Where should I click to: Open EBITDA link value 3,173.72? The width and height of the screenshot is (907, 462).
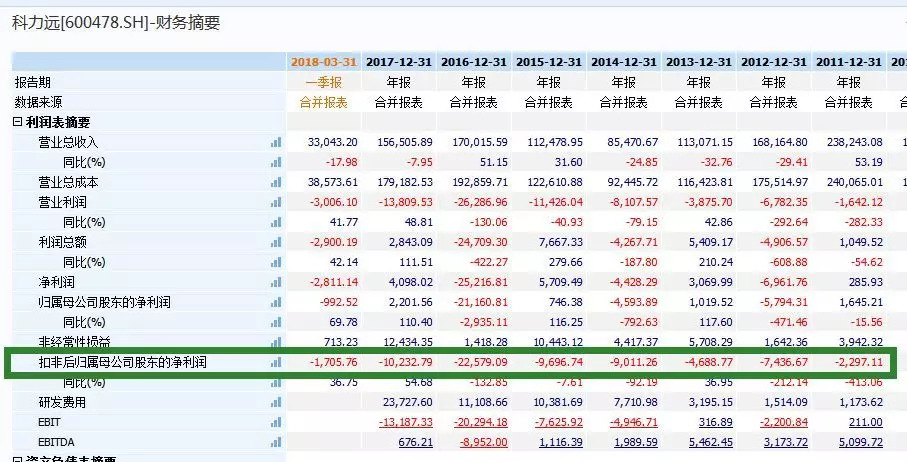point(786,442)
